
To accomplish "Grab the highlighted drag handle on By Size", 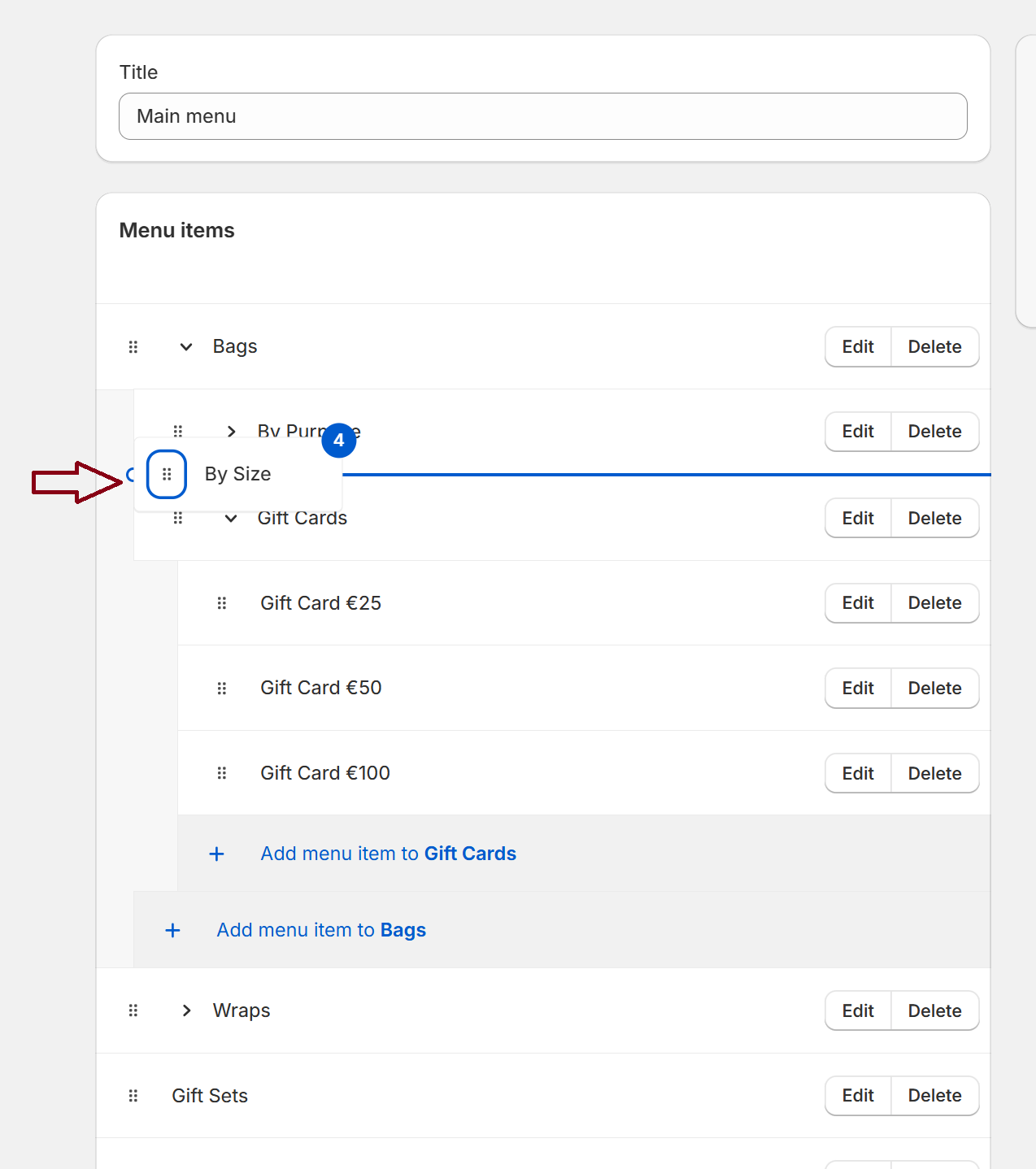I will pyautogui.click(x=166, y=474).
